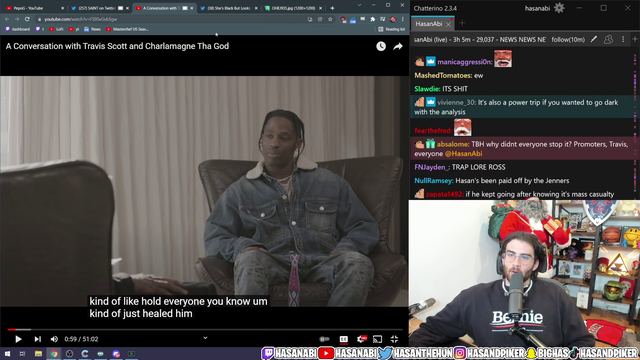Image resolution: width=640 pixels, height=360 pixels.
Task: Reload the YouTube page
Action: pyautogui.click(x=27, y=19)
